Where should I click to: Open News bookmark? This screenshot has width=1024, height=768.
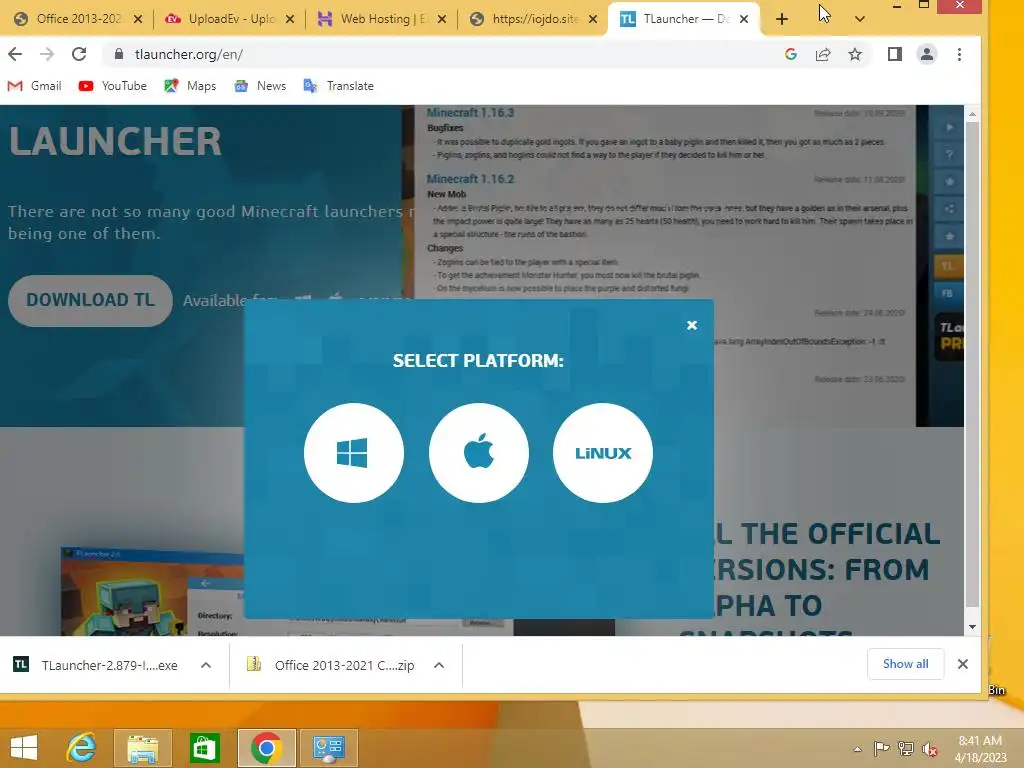point(260,86)
